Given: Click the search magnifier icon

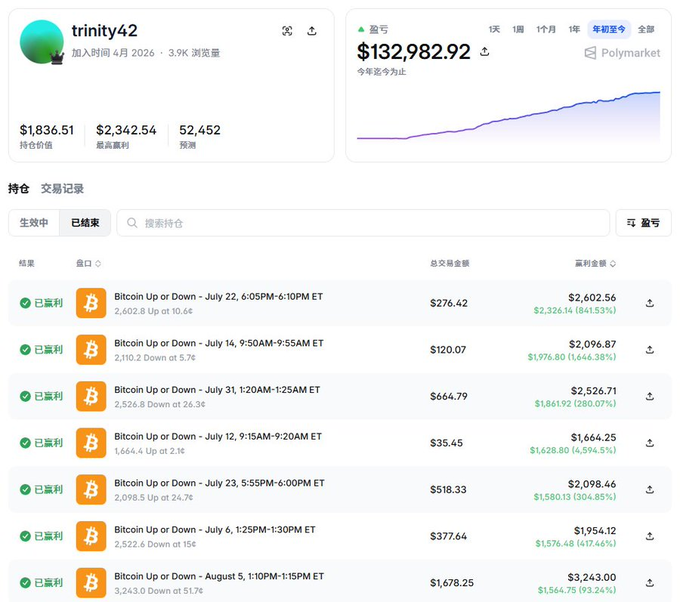Looking at the screenshot, I should tap(132, 223).
